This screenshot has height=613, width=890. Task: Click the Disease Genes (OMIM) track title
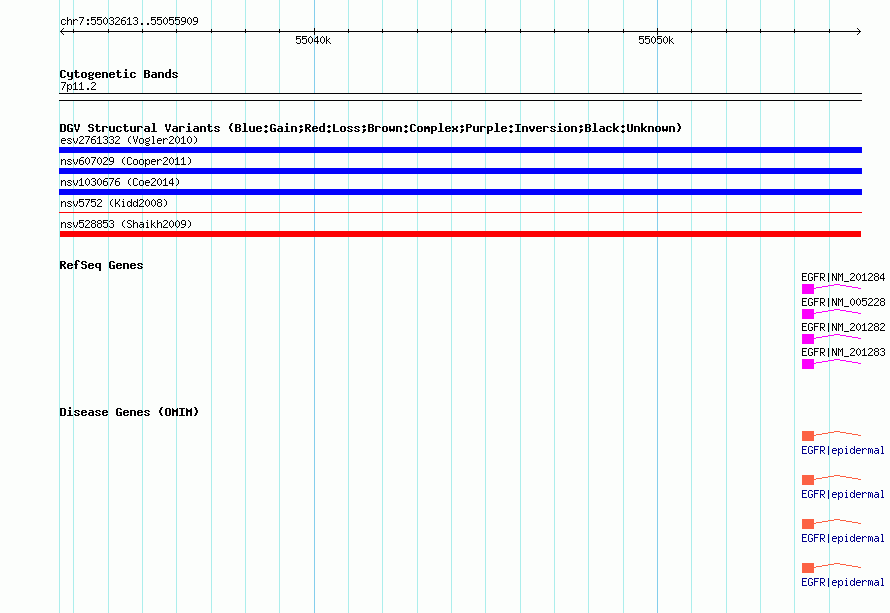click(129, 412)
